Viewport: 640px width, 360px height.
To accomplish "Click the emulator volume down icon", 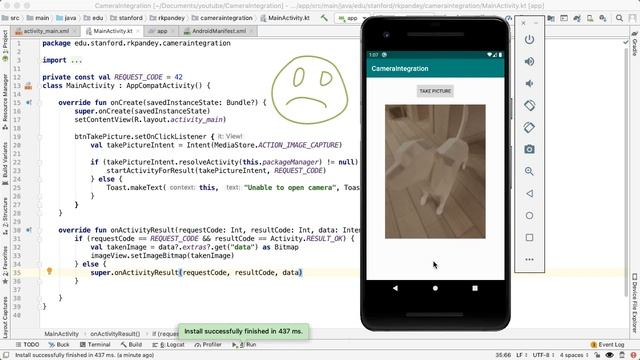I will (529, 84).
